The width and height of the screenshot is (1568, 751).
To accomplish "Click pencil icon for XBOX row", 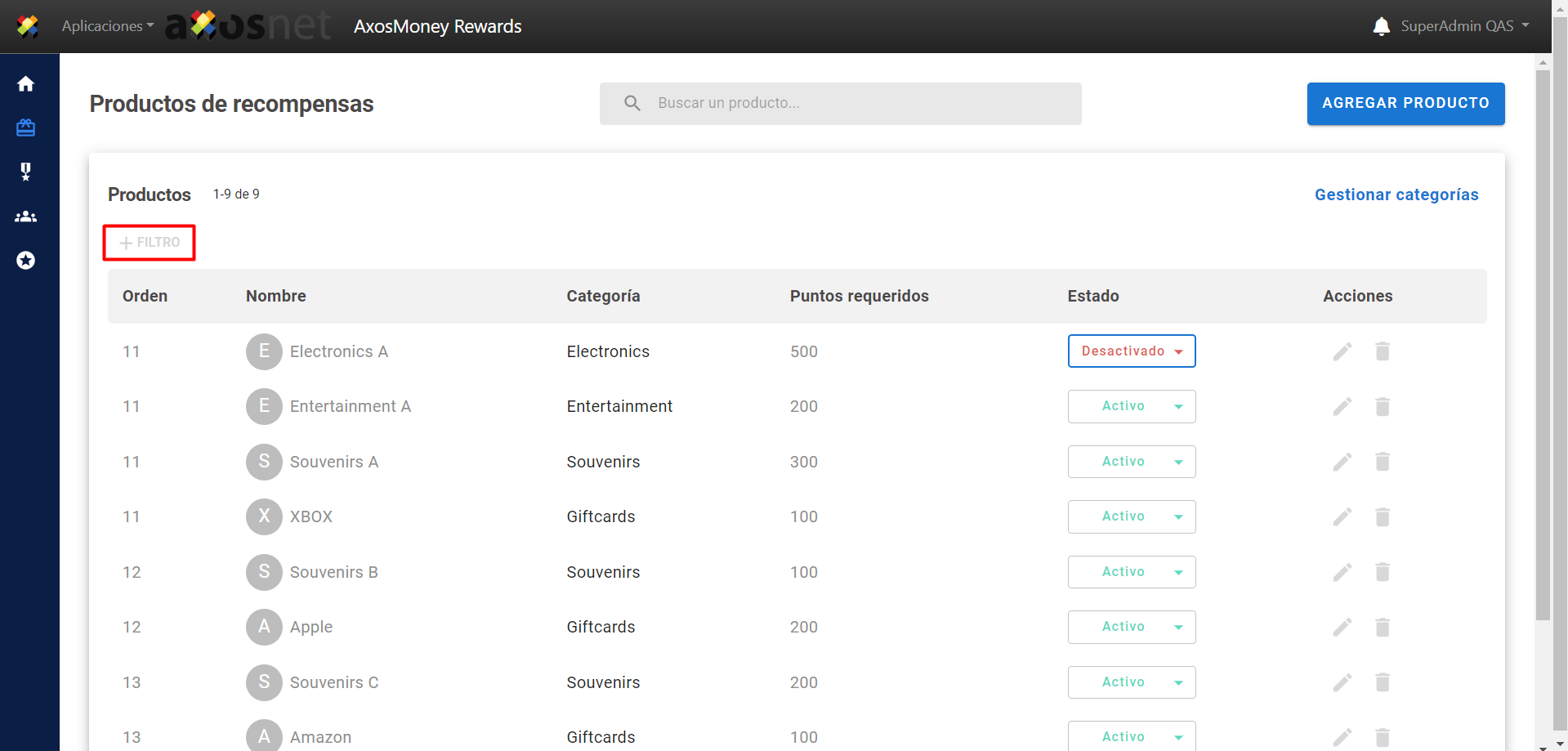I will tap(1342, 517).
